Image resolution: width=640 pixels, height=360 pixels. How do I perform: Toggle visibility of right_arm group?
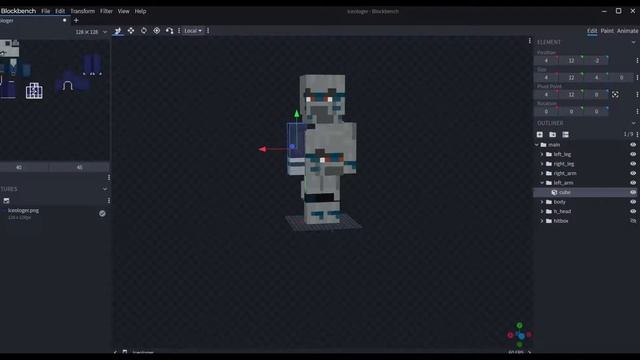click(x=633, y=173)
